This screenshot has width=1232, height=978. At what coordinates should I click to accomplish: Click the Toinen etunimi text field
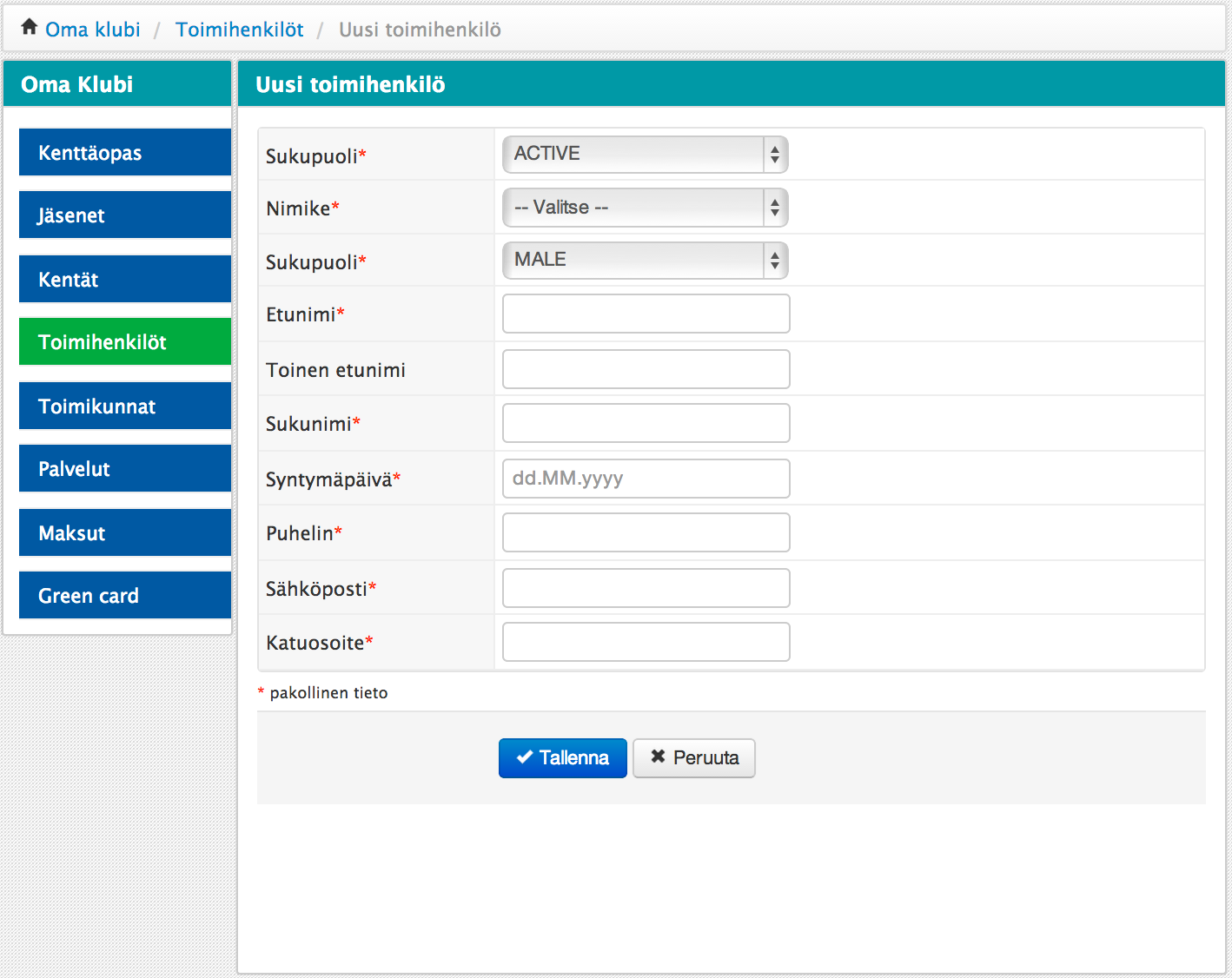pos(646,369)
